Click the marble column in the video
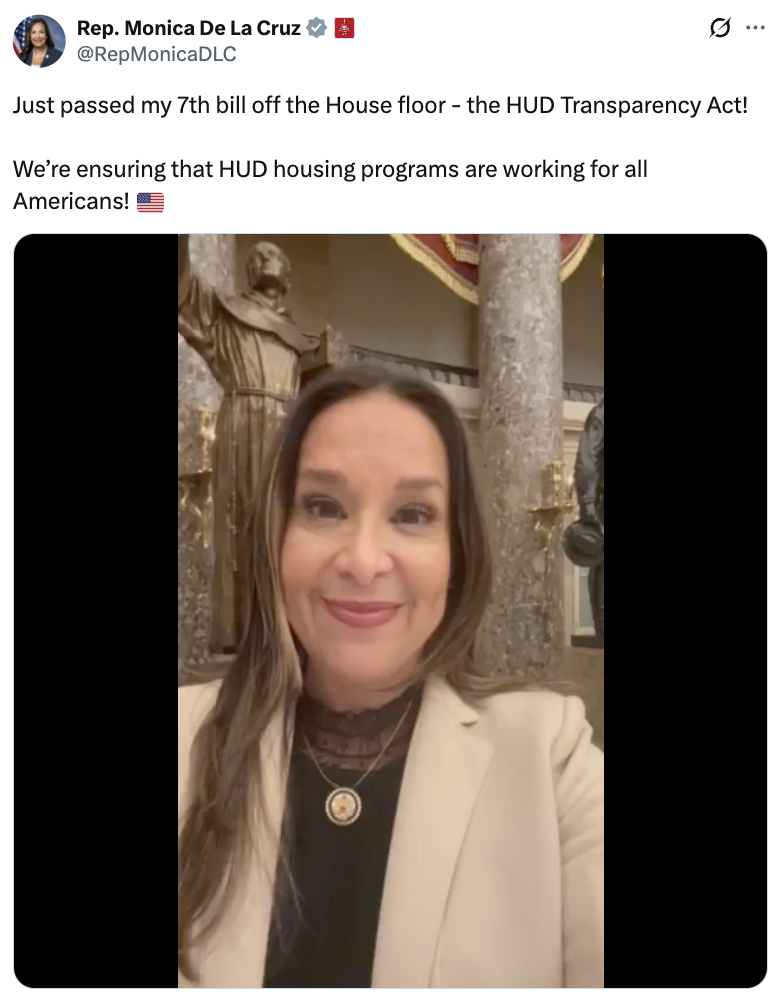The image size is (782, 998). click(x=520, y=446)
